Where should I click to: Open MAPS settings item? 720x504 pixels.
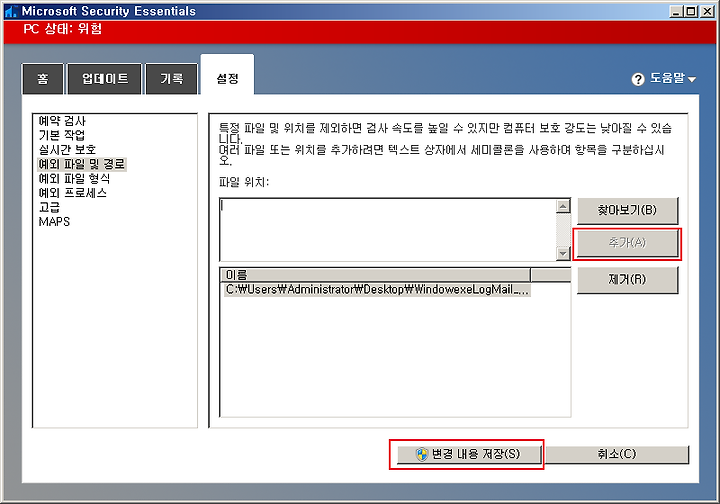point(54,222)
